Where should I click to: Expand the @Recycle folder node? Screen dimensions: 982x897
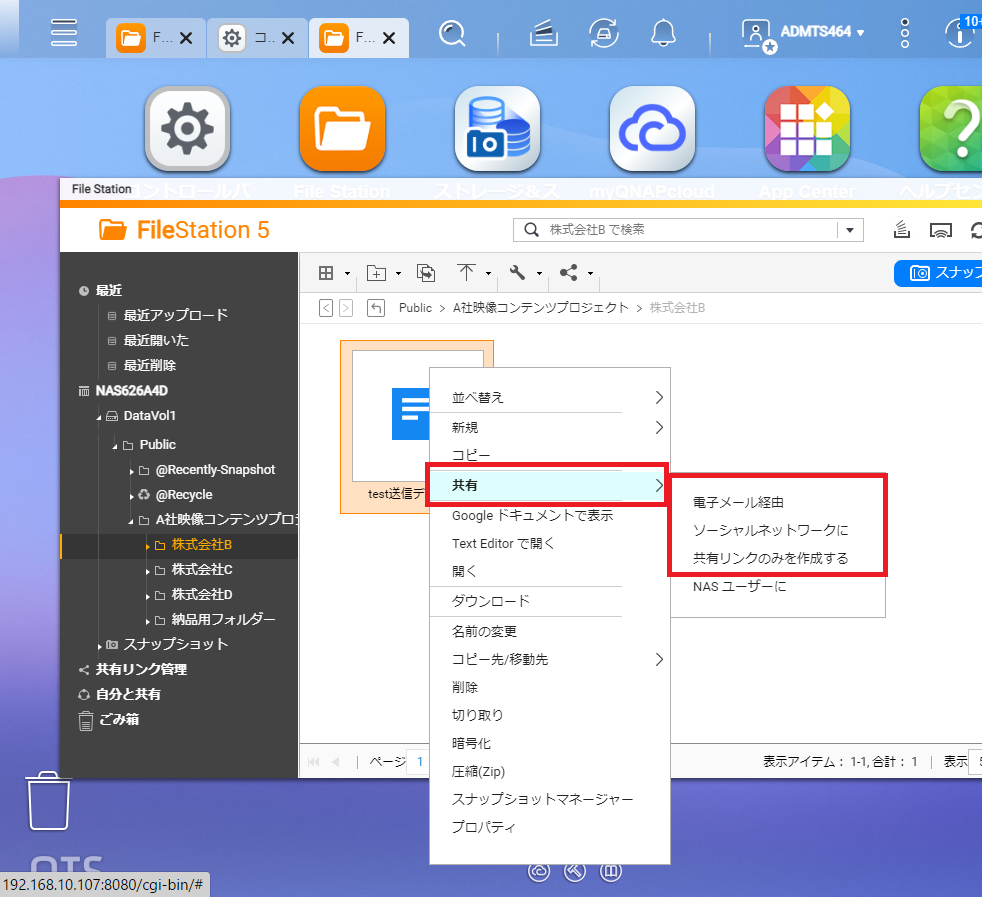click(132, 496)
